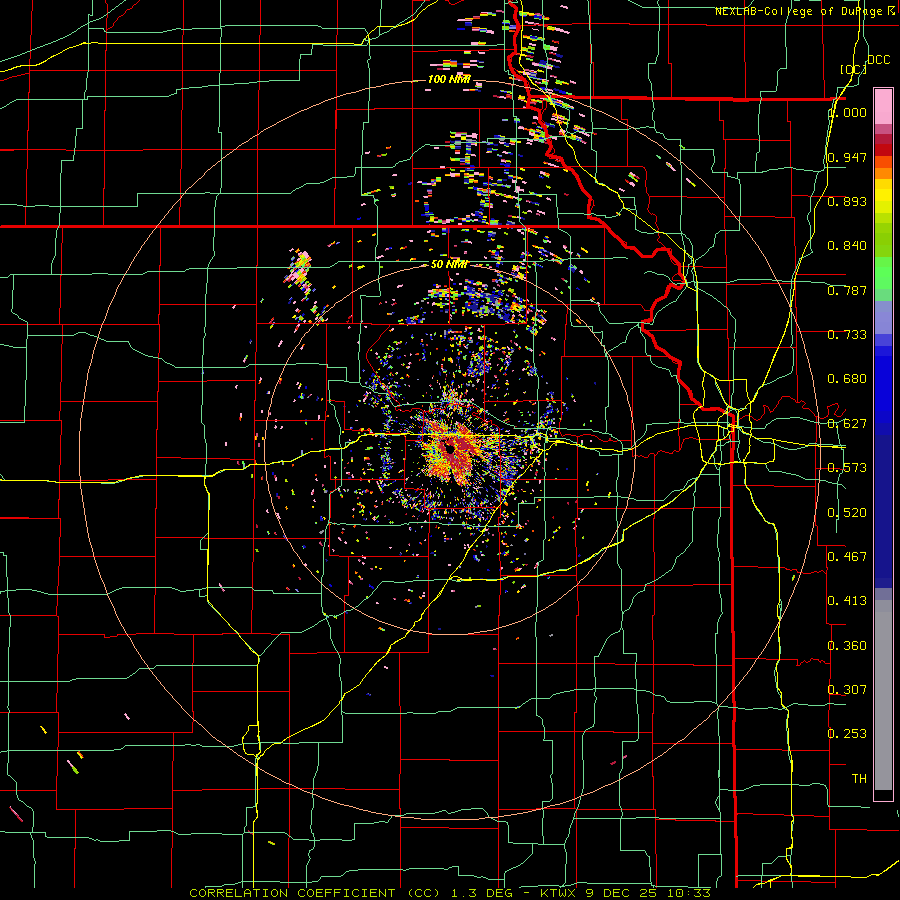This screenshot has height=900, width=900.
Task: Click the 0.840 legend value
Action: click(x=847, y=246)
